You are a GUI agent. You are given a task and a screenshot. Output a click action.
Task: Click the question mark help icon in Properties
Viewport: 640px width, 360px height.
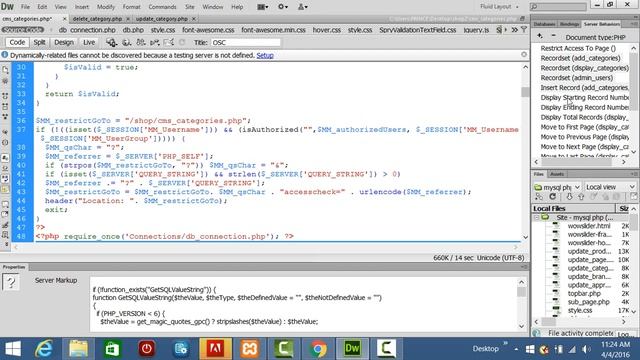coord(11,282)
